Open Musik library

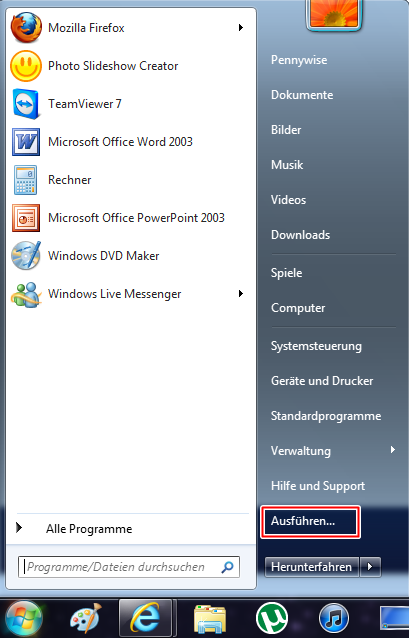point(287,165)
